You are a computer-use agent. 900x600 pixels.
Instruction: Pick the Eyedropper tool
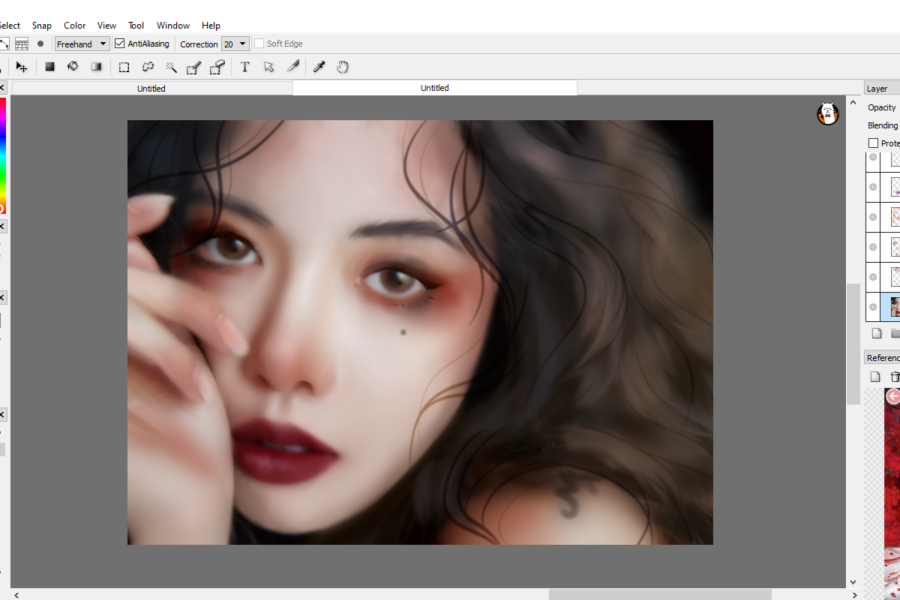(x=319, y=67)
